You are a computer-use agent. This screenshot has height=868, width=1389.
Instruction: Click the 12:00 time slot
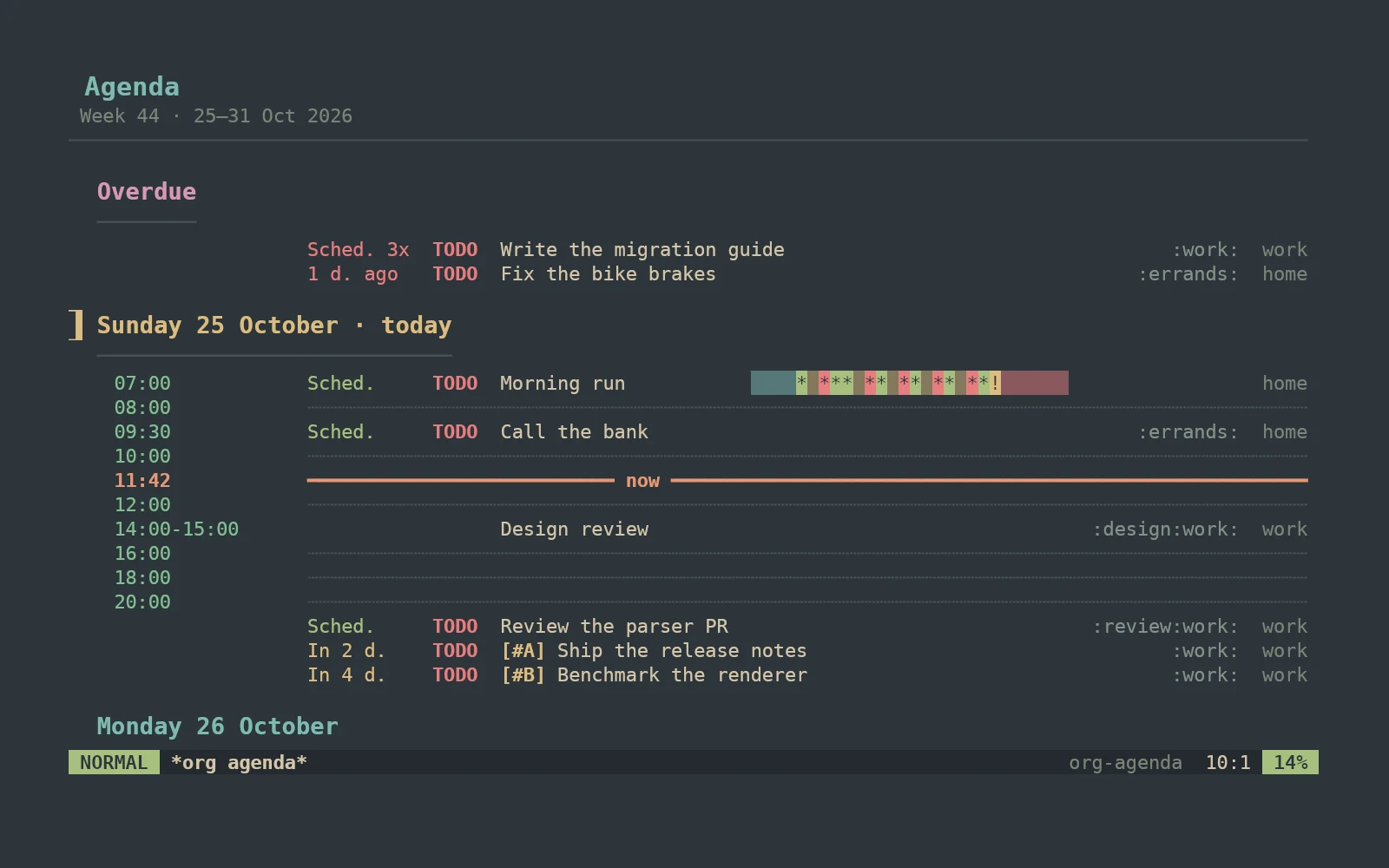click(142, 505)
